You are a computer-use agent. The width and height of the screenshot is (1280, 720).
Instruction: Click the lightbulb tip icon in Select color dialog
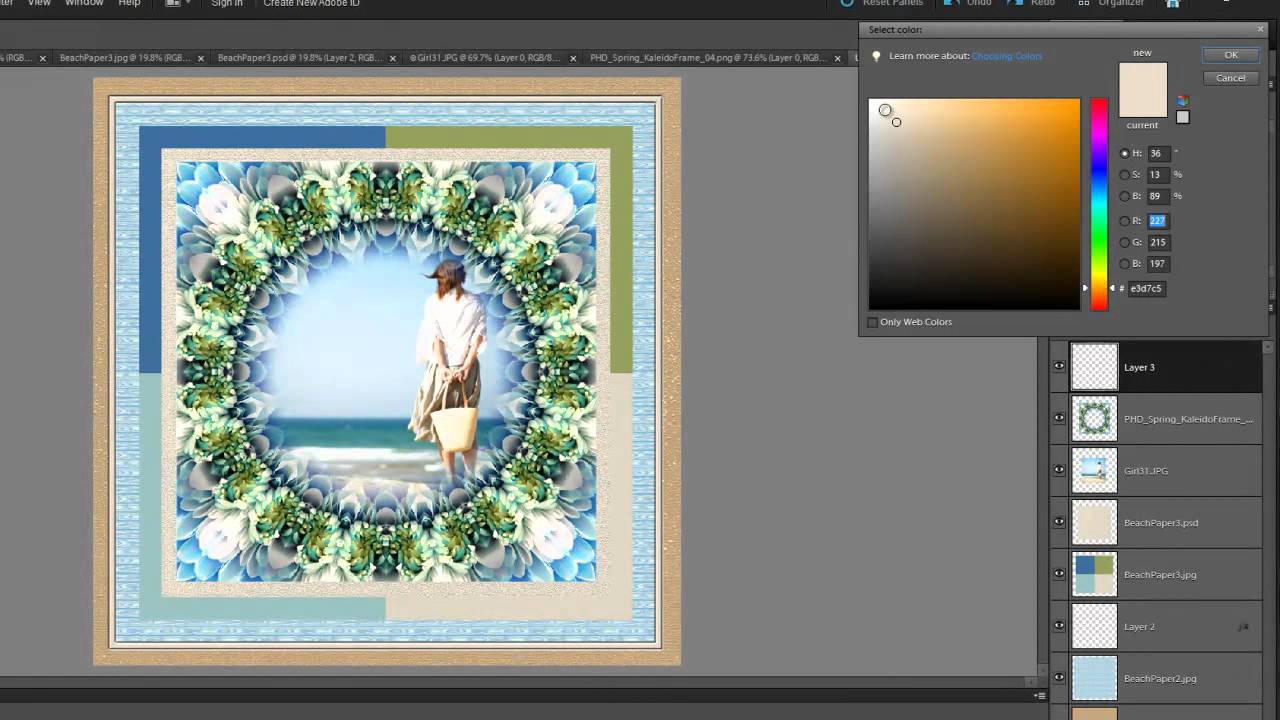(877, 56)
